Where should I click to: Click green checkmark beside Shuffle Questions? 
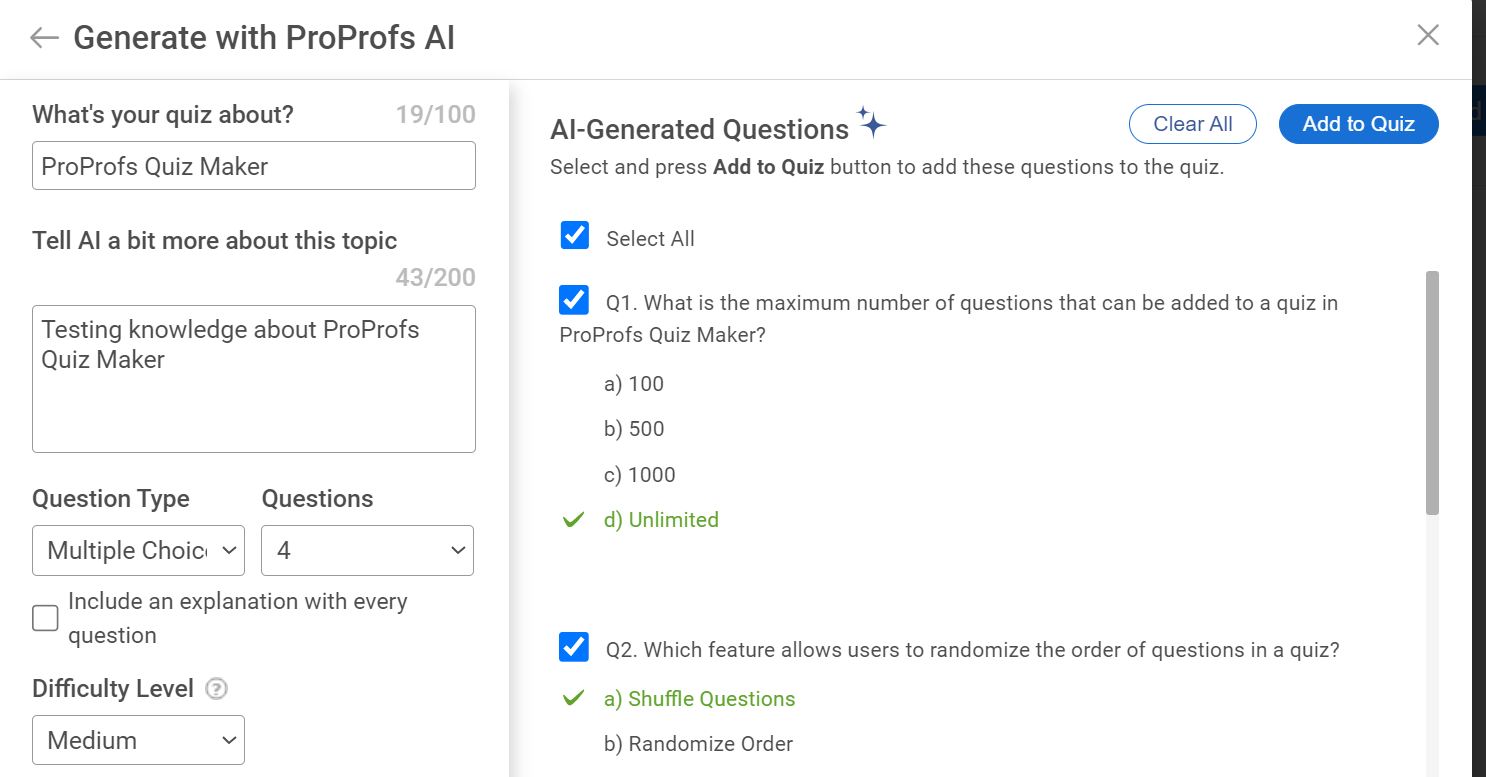coord(573,698)
